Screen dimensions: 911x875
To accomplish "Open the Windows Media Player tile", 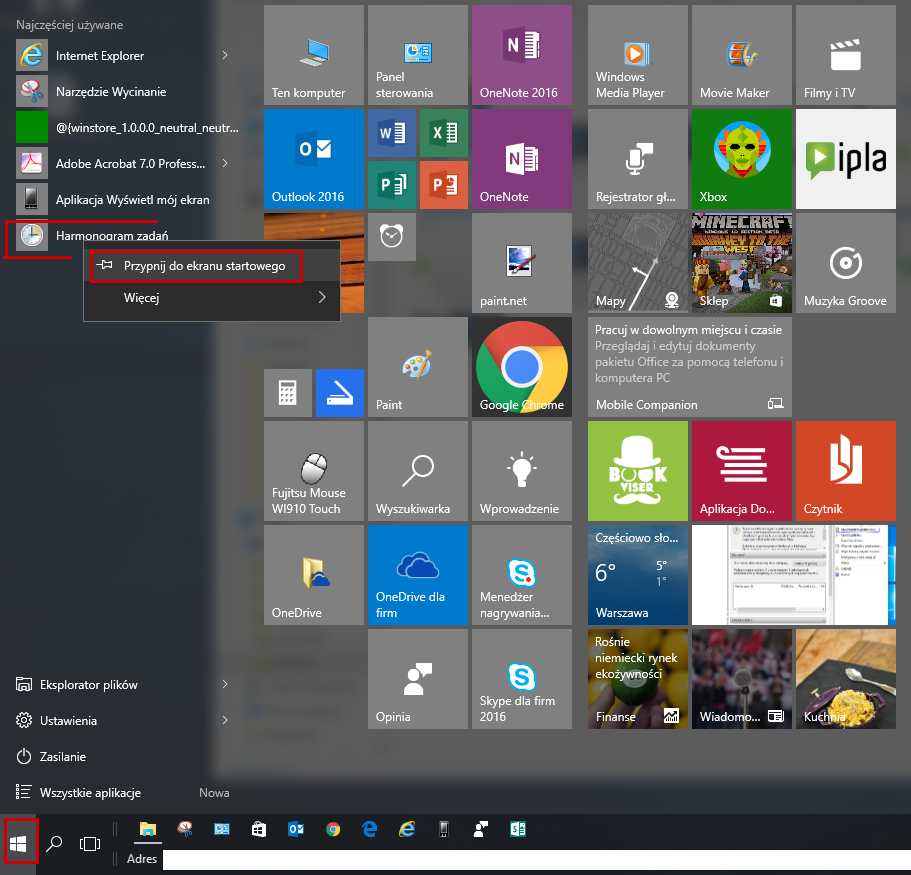I will 637,55.
